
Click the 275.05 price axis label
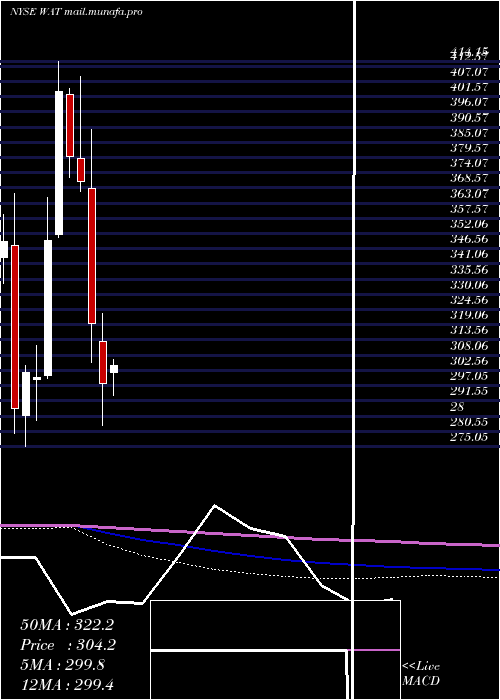pos(469,437)
